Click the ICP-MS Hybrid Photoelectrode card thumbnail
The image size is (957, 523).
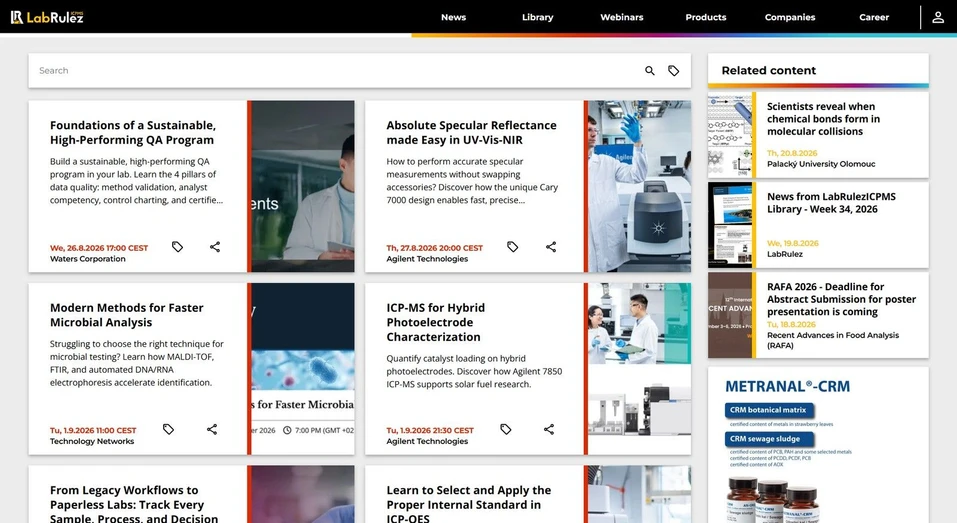640,369
